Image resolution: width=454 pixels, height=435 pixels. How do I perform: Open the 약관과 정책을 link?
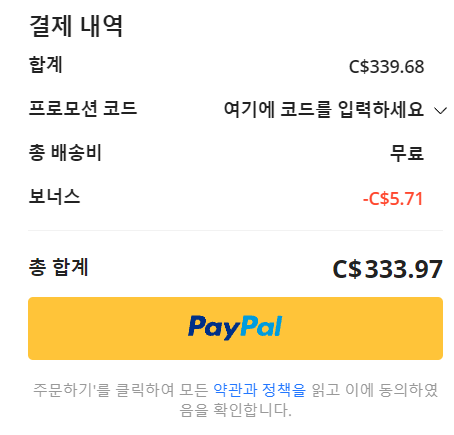[x=259, y=390]
